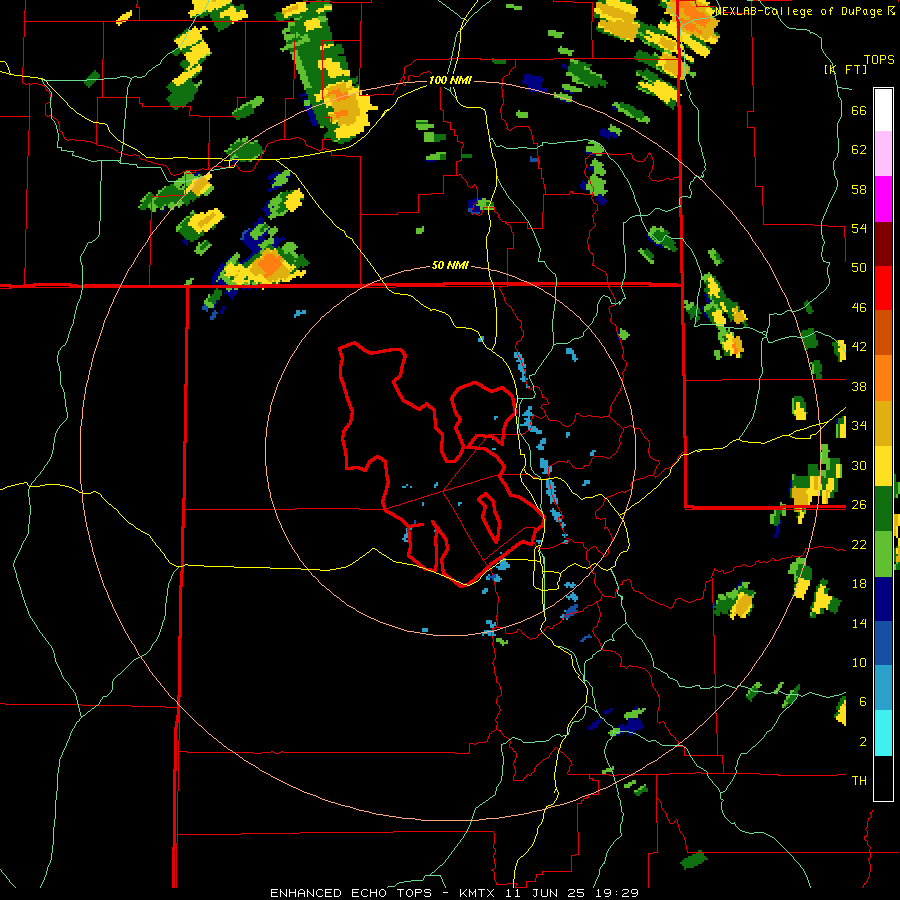900x900 pixels.
Task: Click the light green legend swatch
Action: point(883,556)
